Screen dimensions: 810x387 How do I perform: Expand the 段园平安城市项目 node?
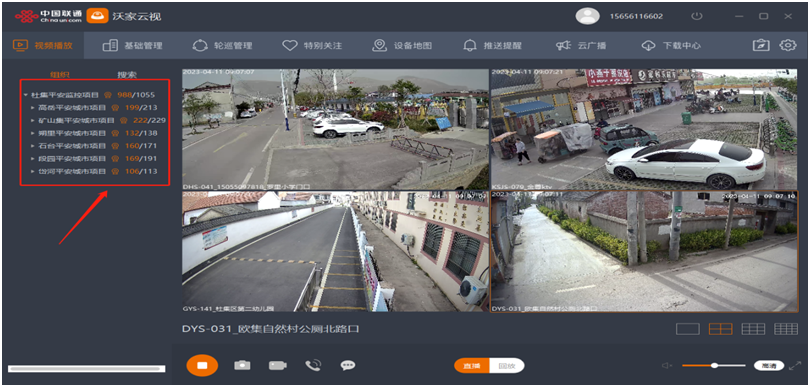(33, 158)
